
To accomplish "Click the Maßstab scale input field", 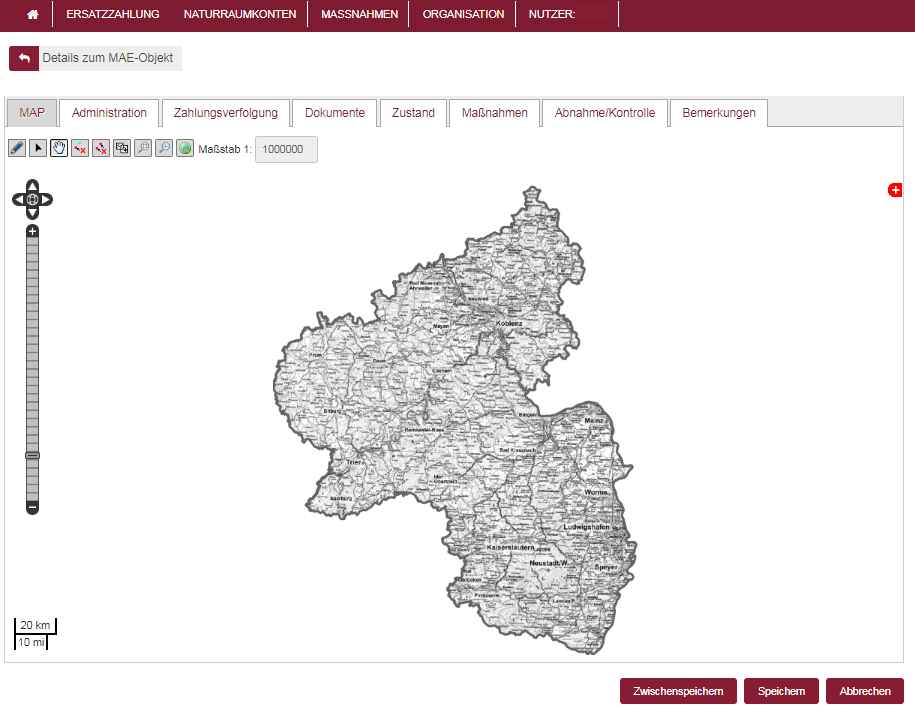I will click(286, 149).
